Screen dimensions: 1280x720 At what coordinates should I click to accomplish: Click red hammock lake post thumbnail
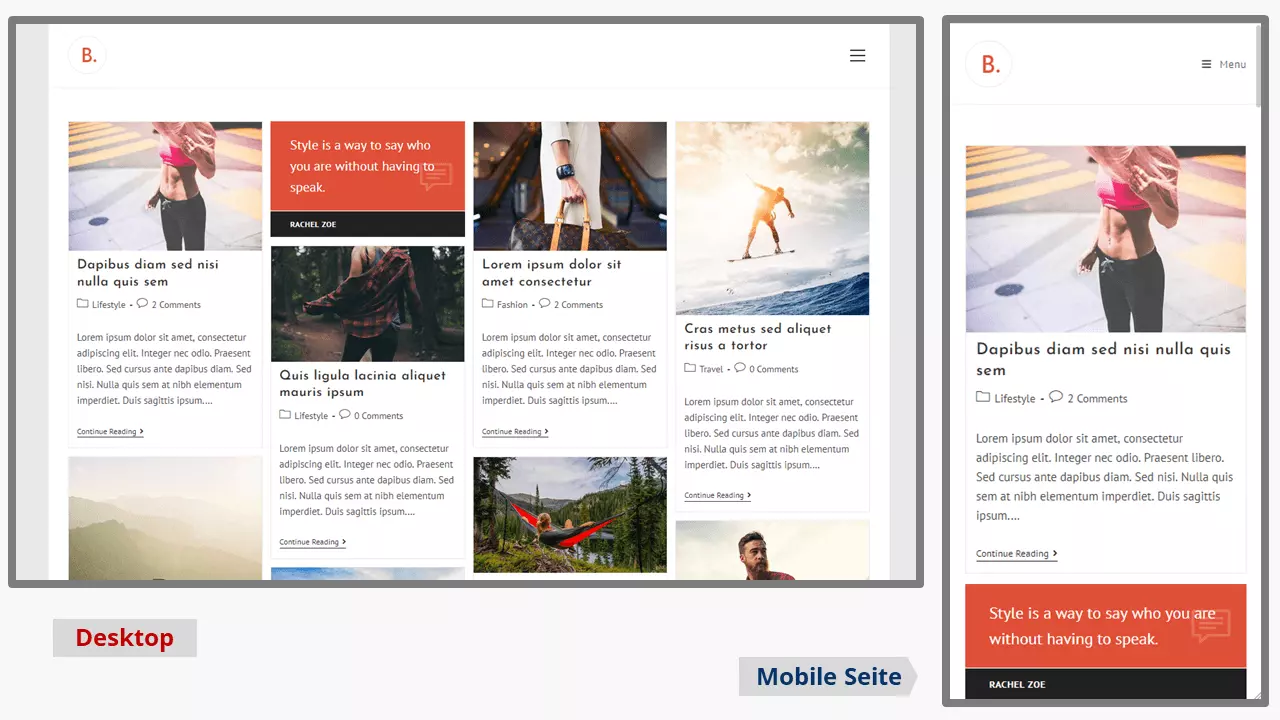click(570, 515)
